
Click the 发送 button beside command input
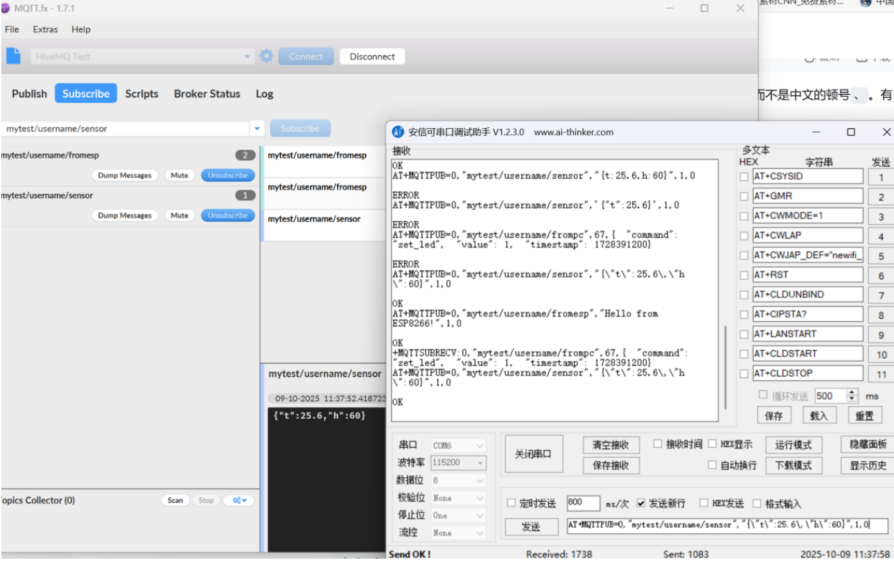click(531, 526)
